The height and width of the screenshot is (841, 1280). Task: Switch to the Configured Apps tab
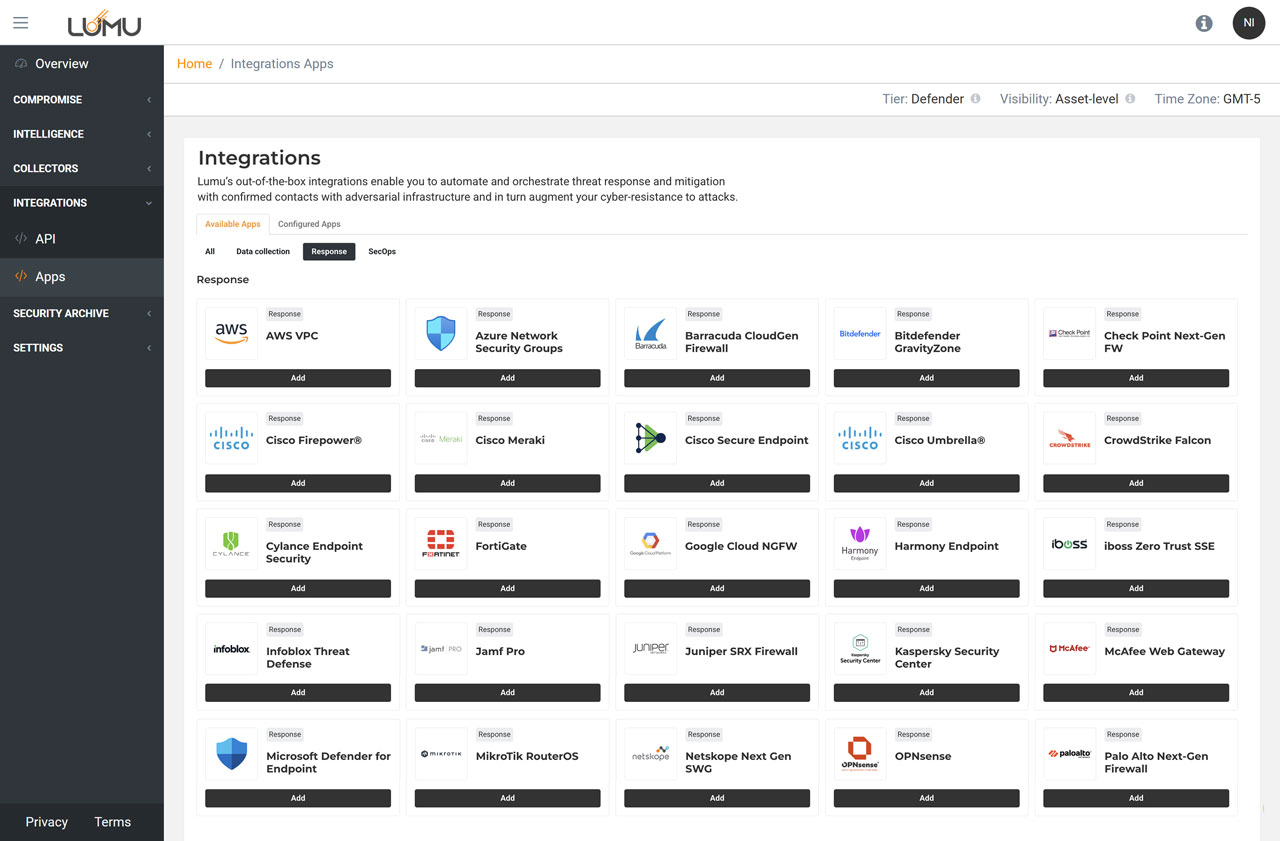[x=309, y=224]
